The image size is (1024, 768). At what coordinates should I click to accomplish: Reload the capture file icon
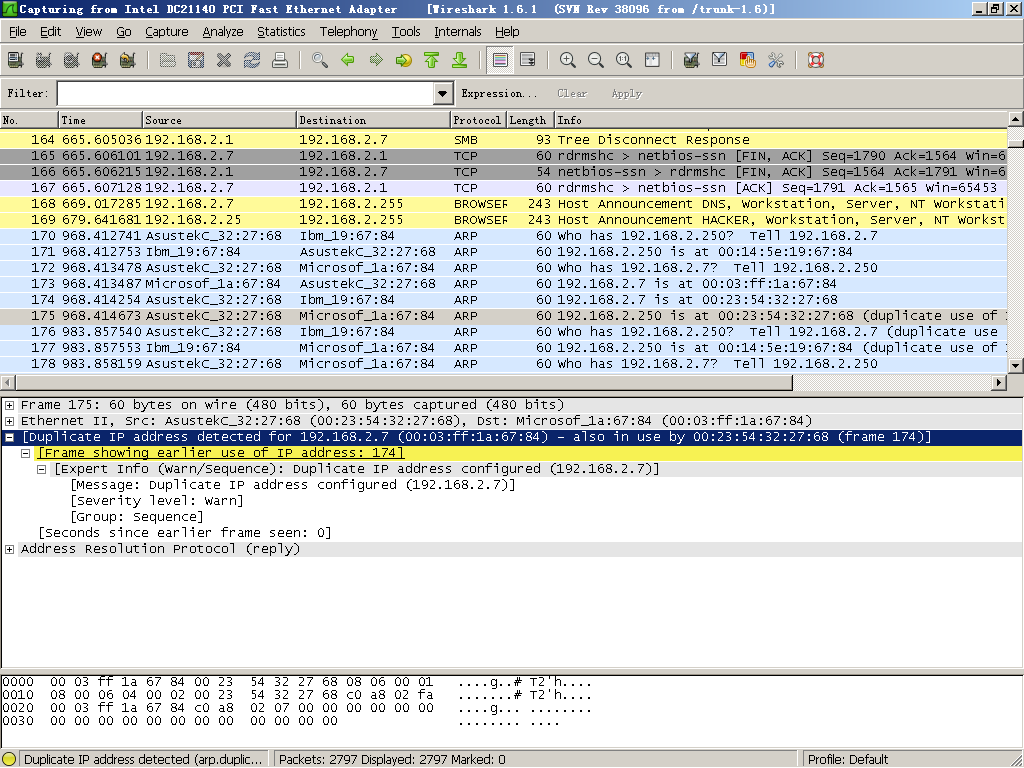coord(252,60)
